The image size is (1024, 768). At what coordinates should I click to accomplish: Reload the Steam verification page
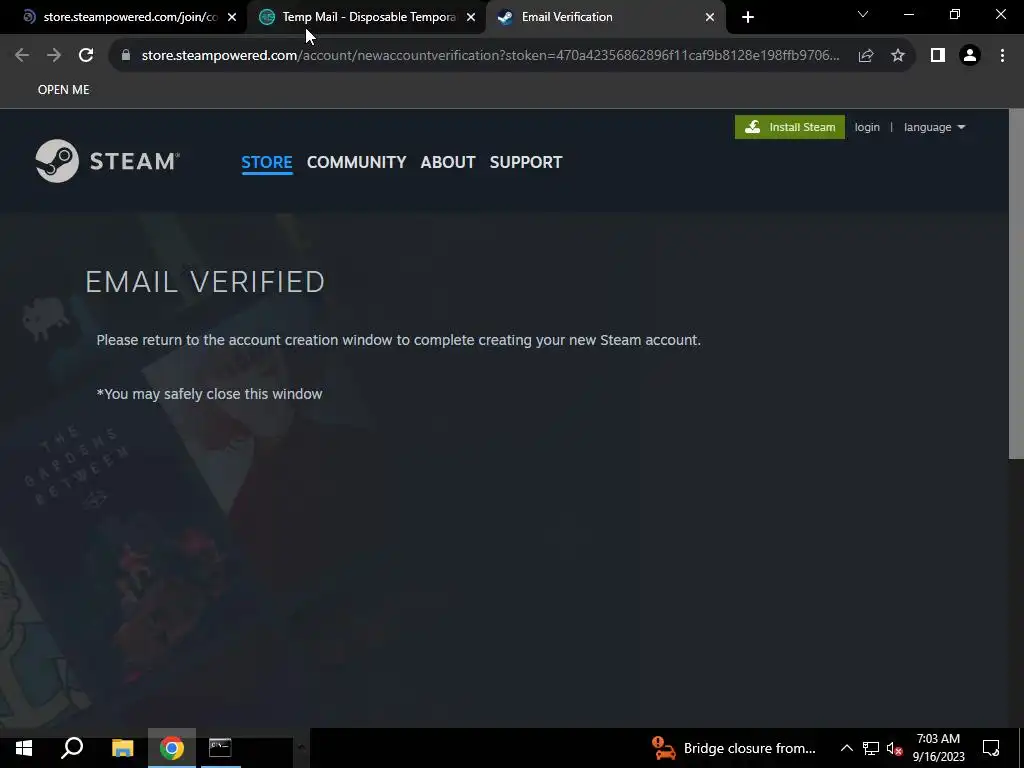[x=86, y=56]
